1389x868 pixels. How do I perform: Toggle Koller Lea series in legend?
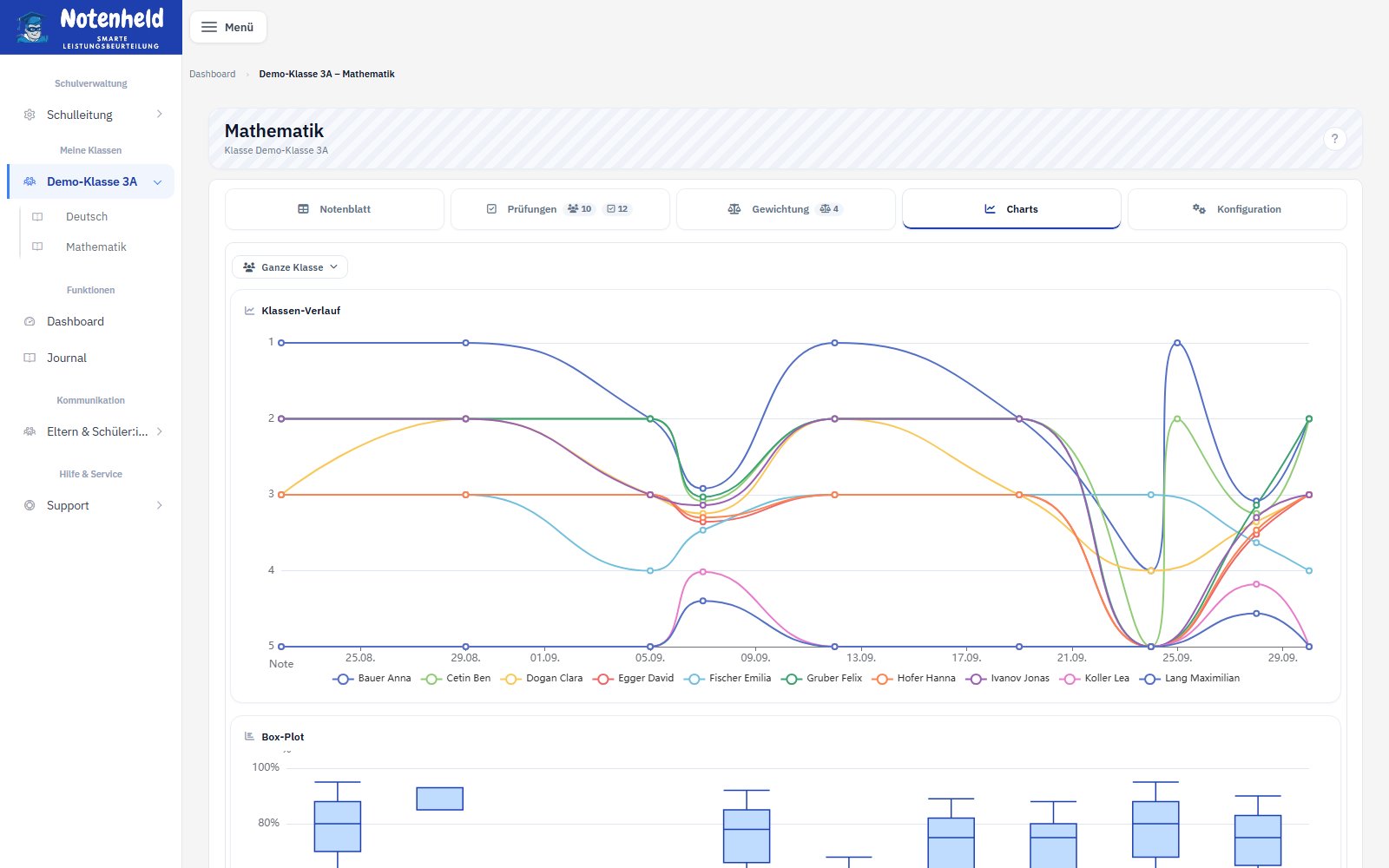(1096, 679)
